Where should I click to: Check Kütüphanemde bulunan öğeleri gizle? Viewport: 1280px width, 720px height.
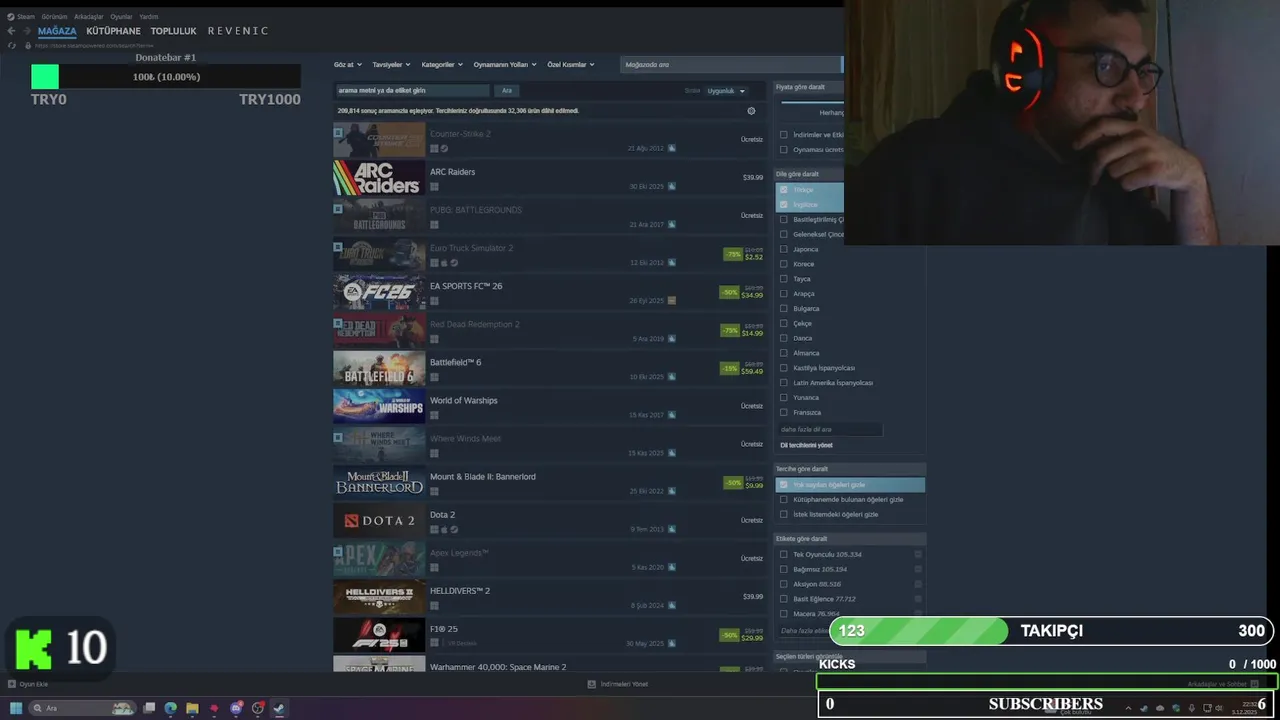(x=783, y=499)
